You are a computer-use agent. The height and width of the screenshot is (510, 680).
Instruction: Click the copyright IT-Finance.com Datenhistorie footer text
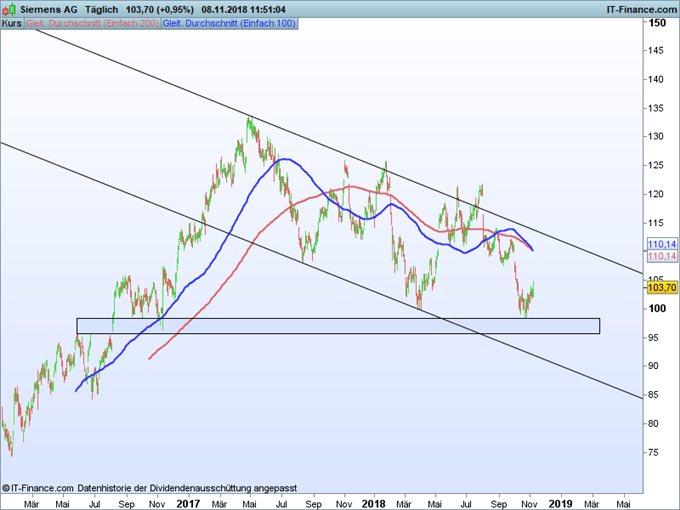pos(149,488)
